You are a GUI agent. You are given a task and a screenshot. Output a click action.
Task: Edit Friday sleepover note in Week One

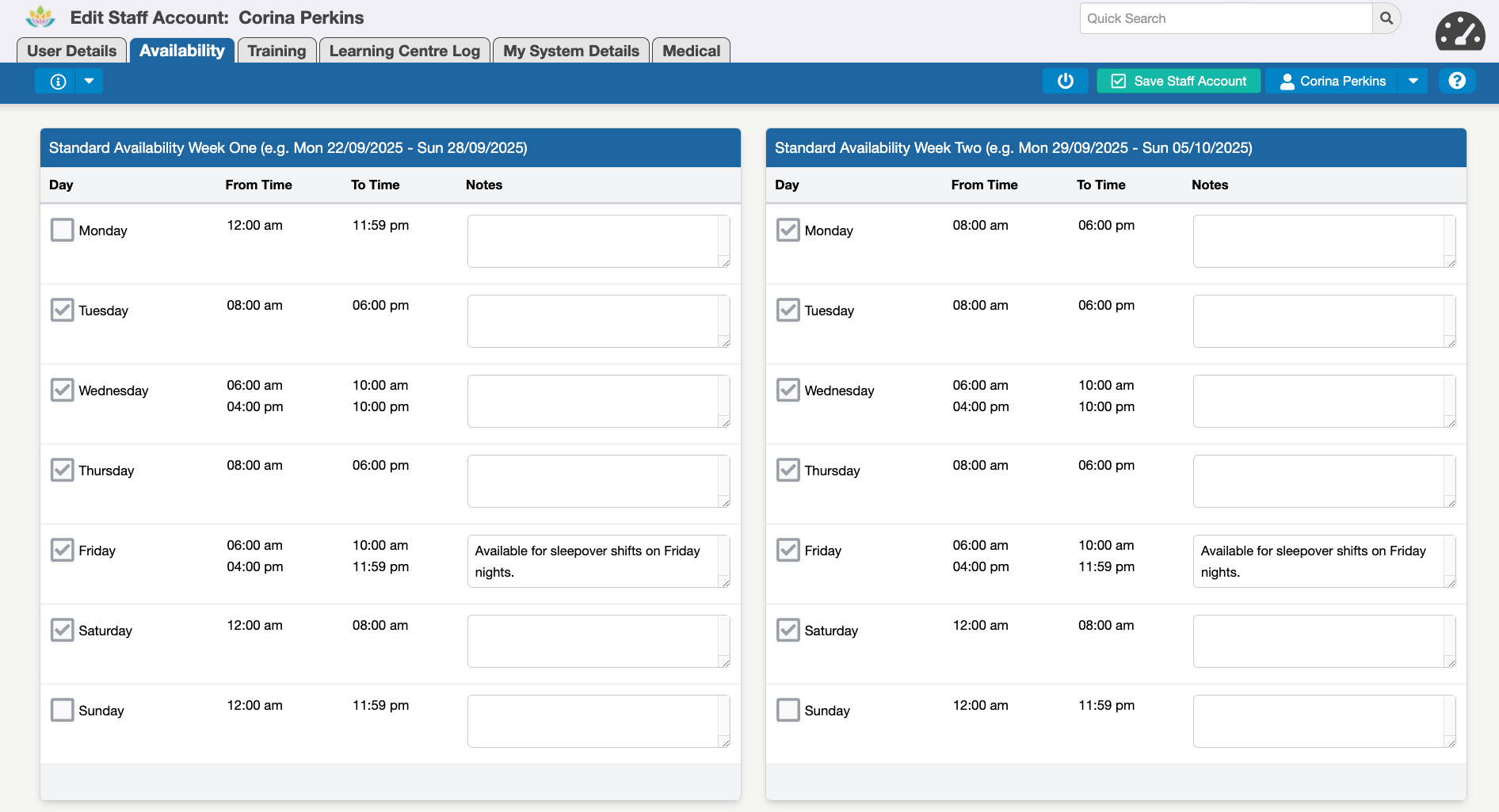598,561
